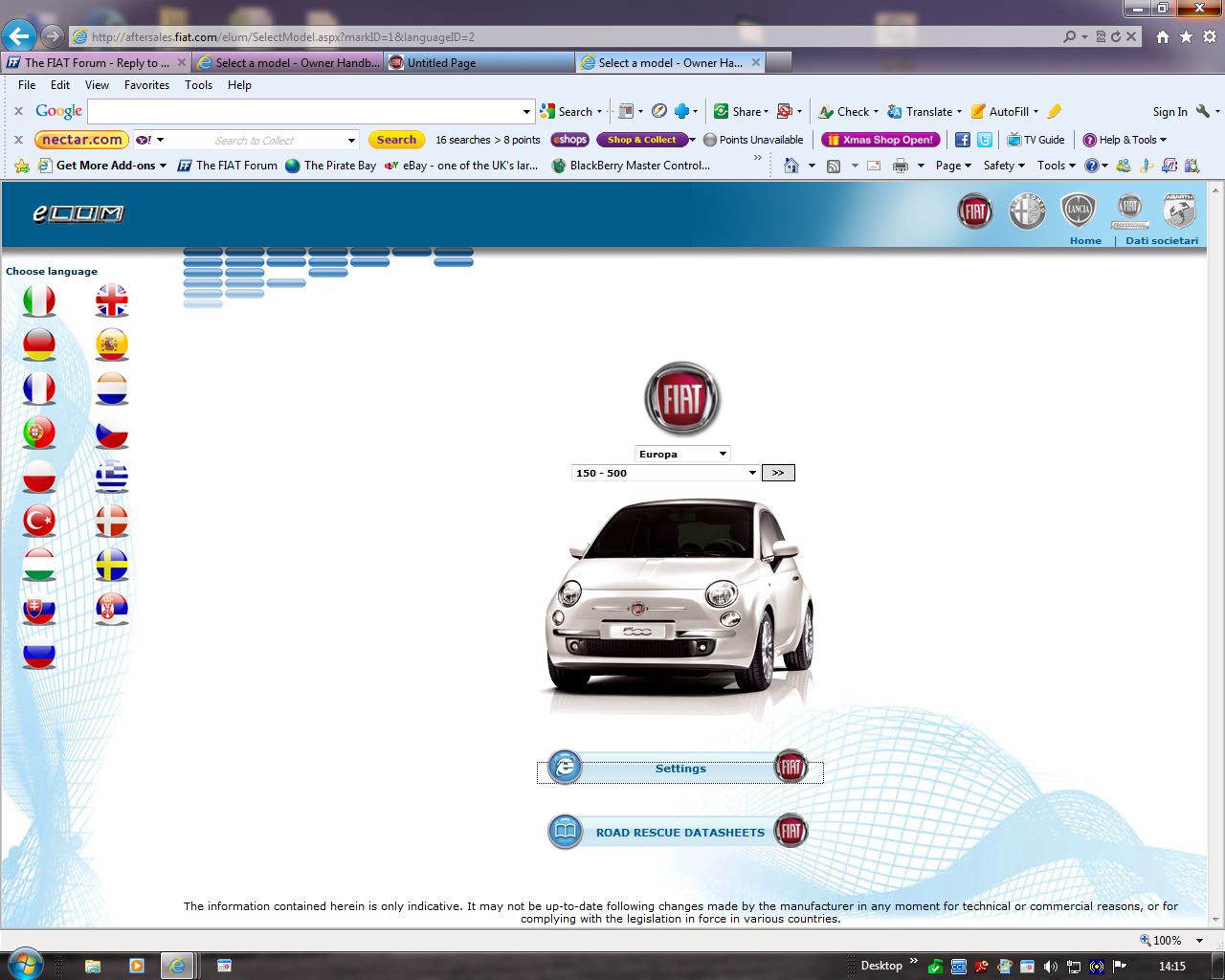1225x980 pixels.
Task: Follow the Home link in header
Action: point(1085,241)
